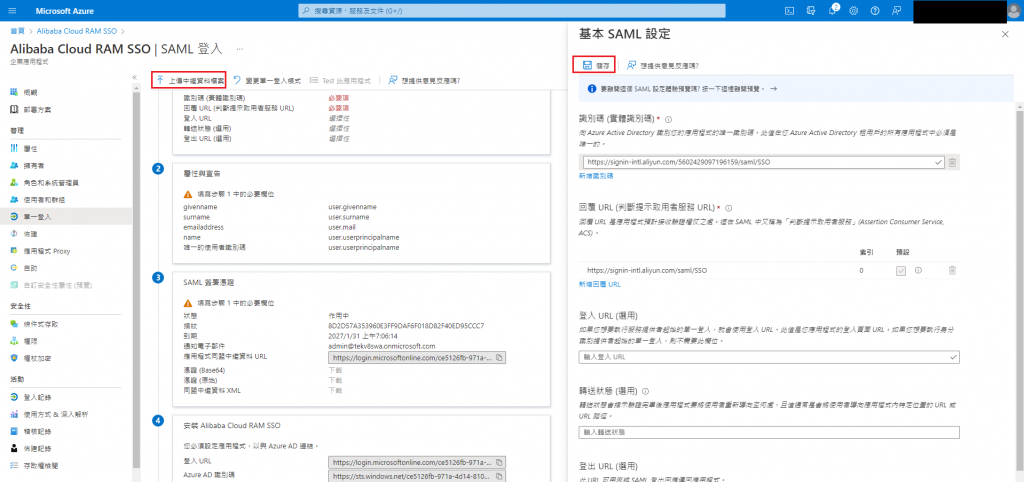Click the Alibaba Cloud RAM SSO breadcrumb

click(x=77, y=31)
